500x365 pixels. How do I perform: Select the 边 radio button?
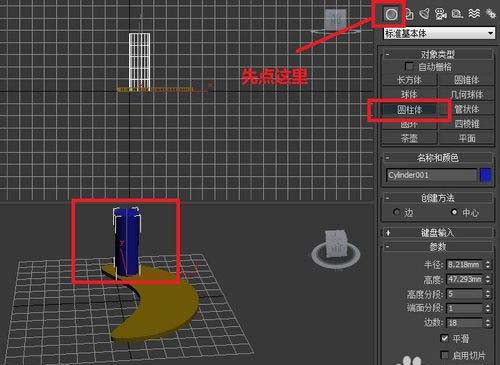pos(397,212)
